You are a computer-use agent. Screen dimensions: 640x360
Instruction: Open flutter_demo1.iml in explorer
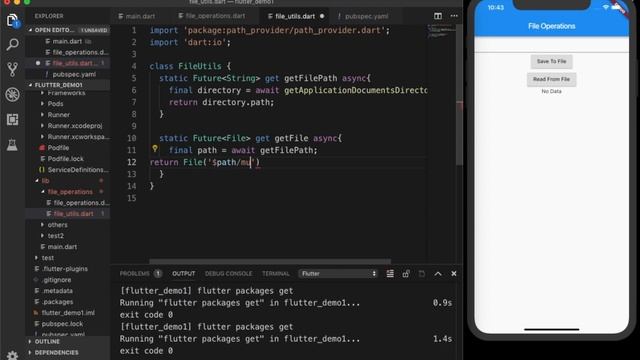(x=68, y=313)
